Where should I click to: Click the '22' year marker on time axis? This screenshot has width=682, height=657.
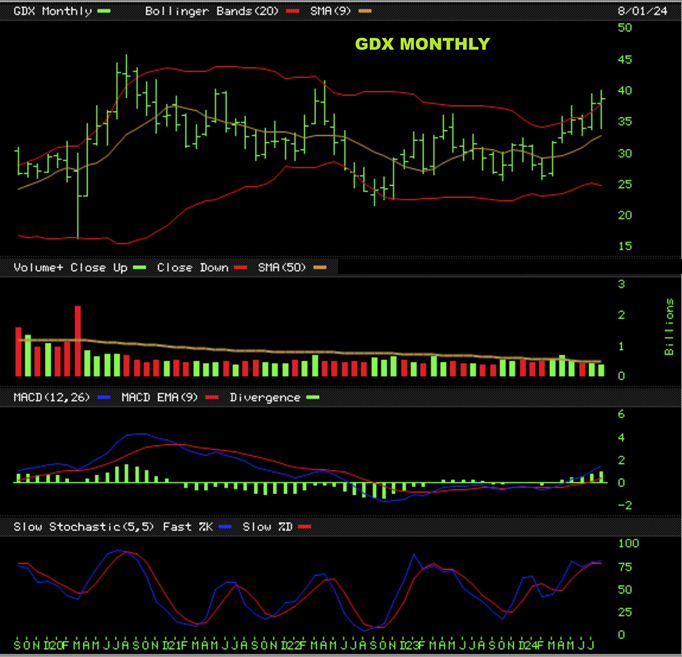(x=291, y=645)
